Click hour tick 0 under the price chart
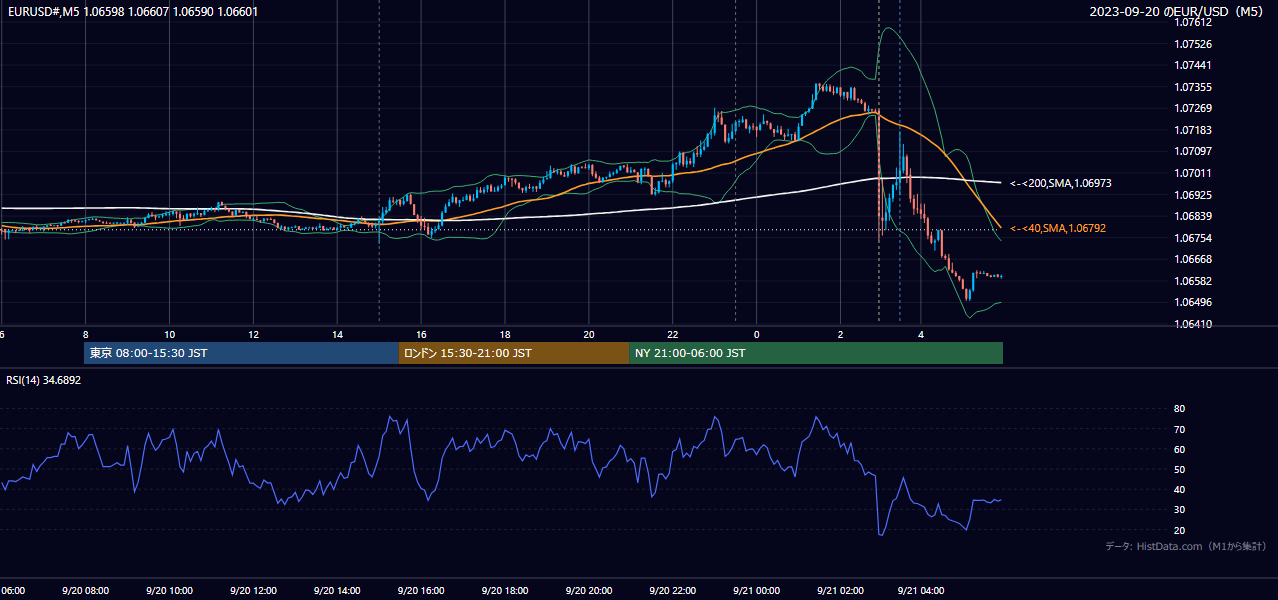Image resolution: width=1278 pixels, height=600 pixels. 757,334
